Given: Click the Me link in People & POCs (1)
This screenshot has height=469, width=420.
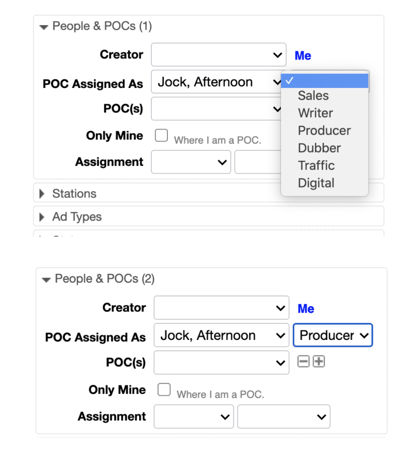Looking at the screenshot, I should tap(303, 56).
